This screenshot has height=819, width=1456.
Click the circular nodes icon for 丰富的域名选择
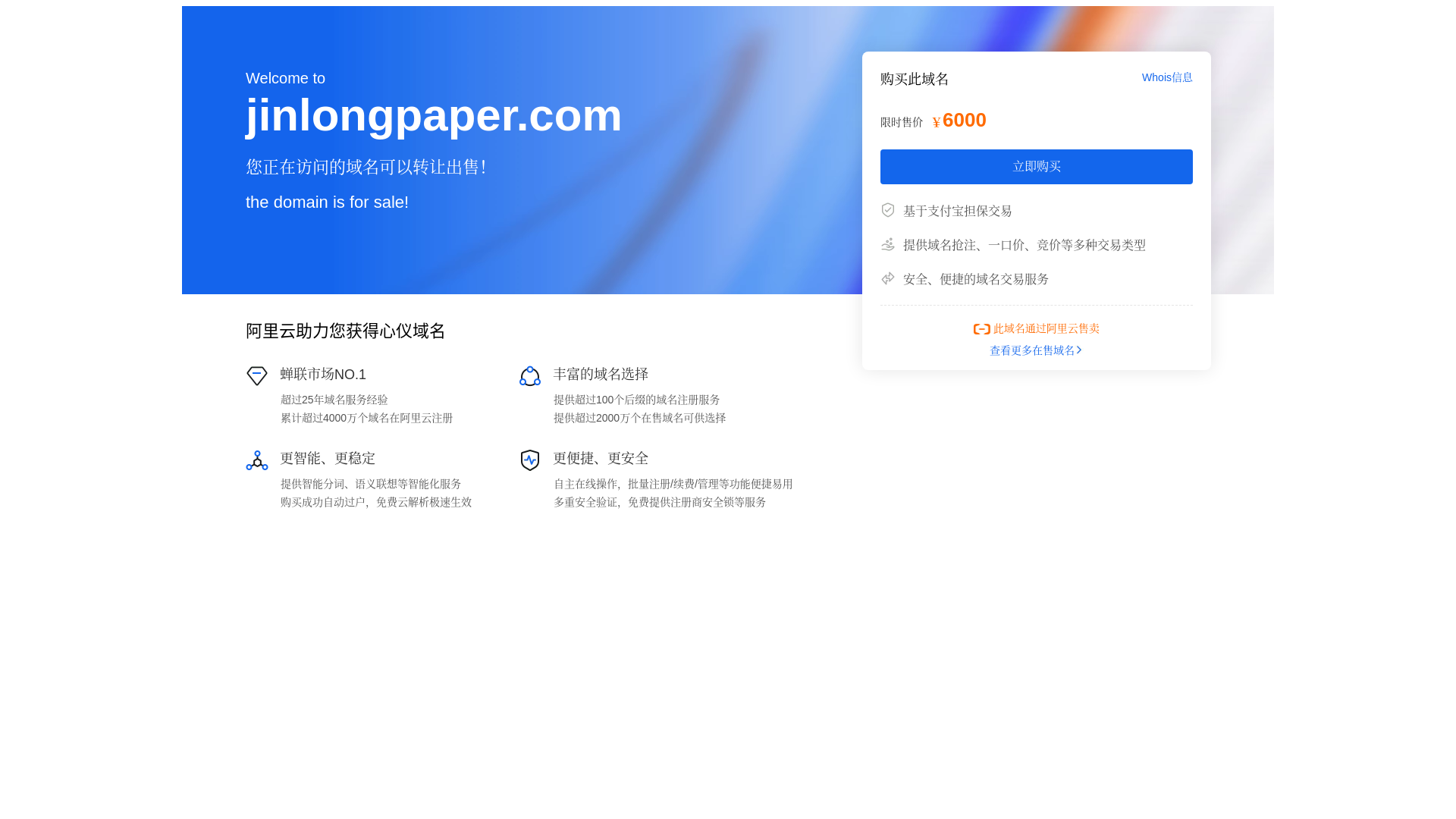(x=530, y=376)
